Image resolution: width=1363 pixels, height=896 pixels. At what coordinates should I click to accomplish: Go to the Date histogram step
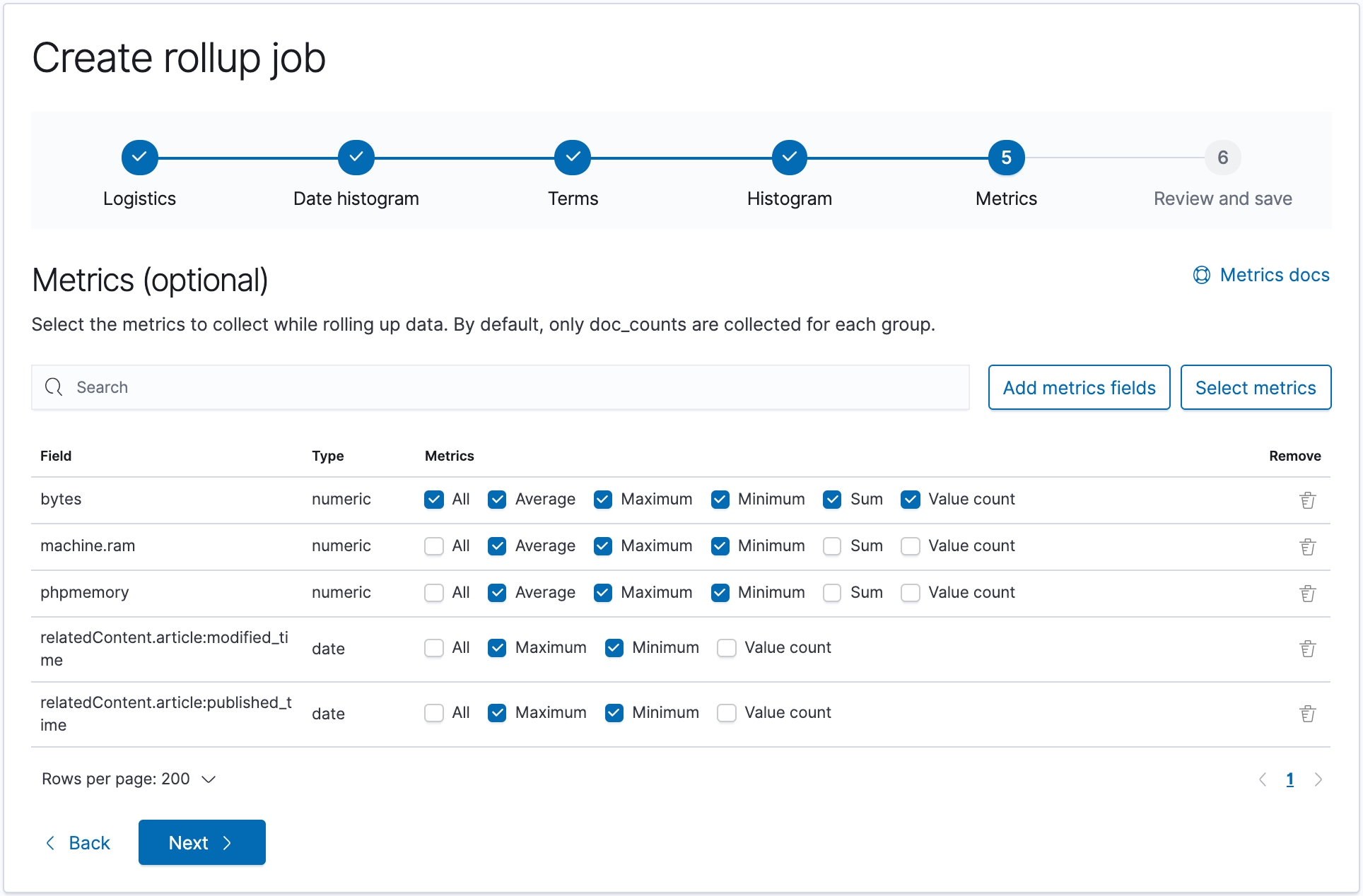356,158
